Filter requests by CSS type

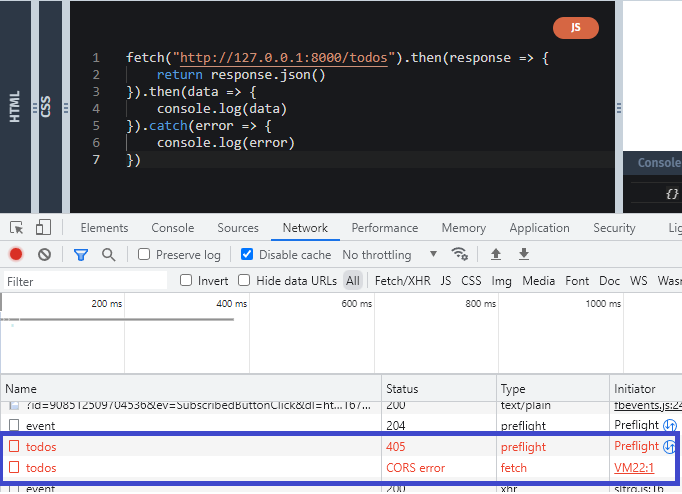471,281
